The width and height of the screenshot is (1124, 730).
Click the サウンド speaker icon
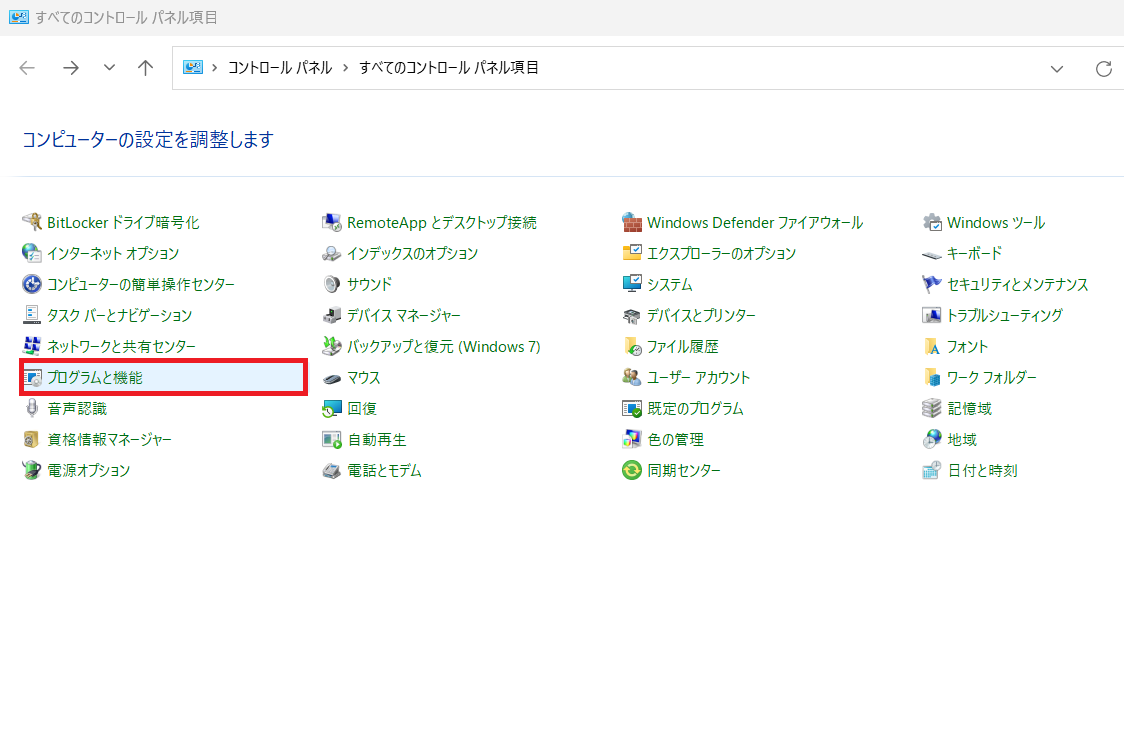click(331, 284)
